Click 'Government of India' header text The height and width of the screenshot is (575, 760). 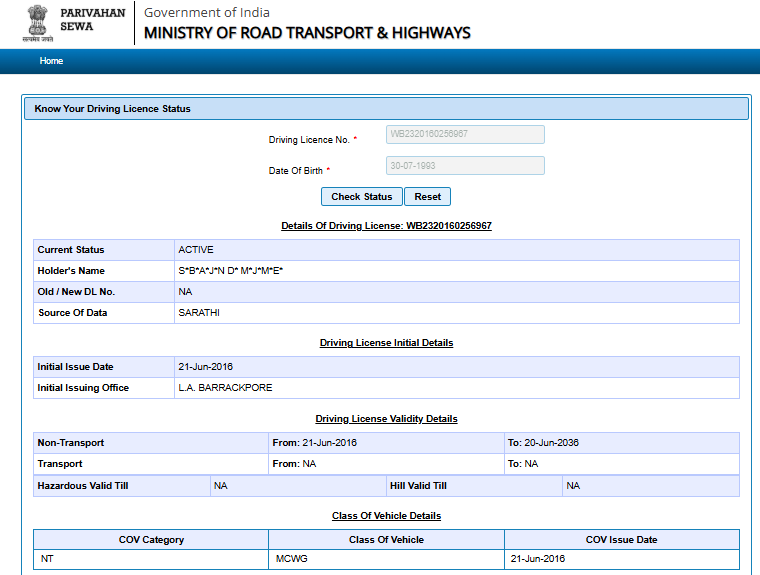pos(206,13)
